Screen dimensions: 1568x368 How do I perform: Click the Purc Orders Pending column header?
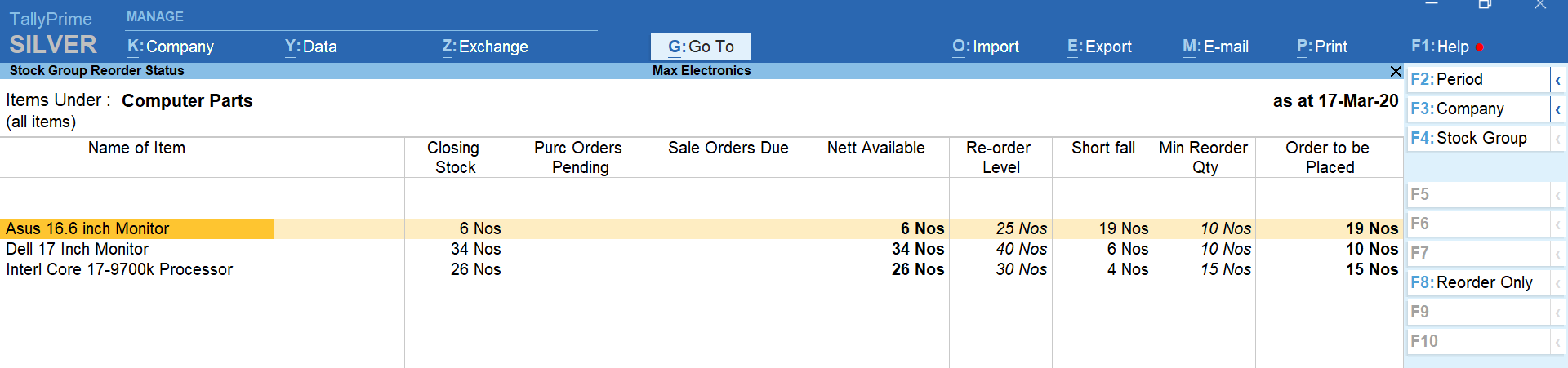pos(578,157)
